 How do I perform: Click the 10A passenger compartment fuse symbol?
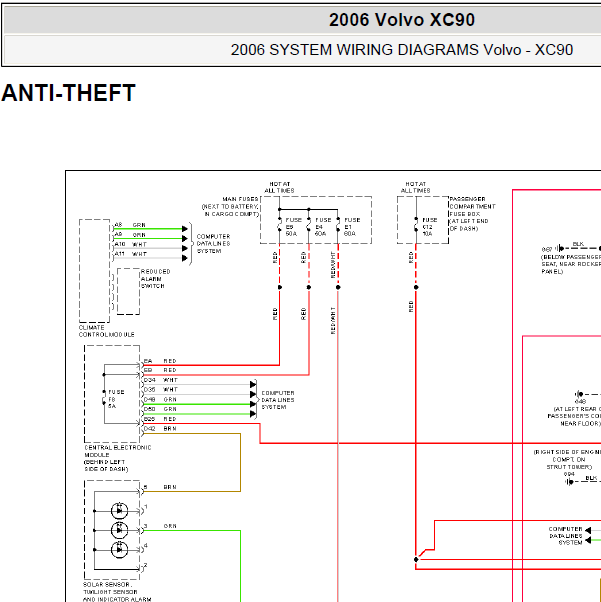click(416, 224)
